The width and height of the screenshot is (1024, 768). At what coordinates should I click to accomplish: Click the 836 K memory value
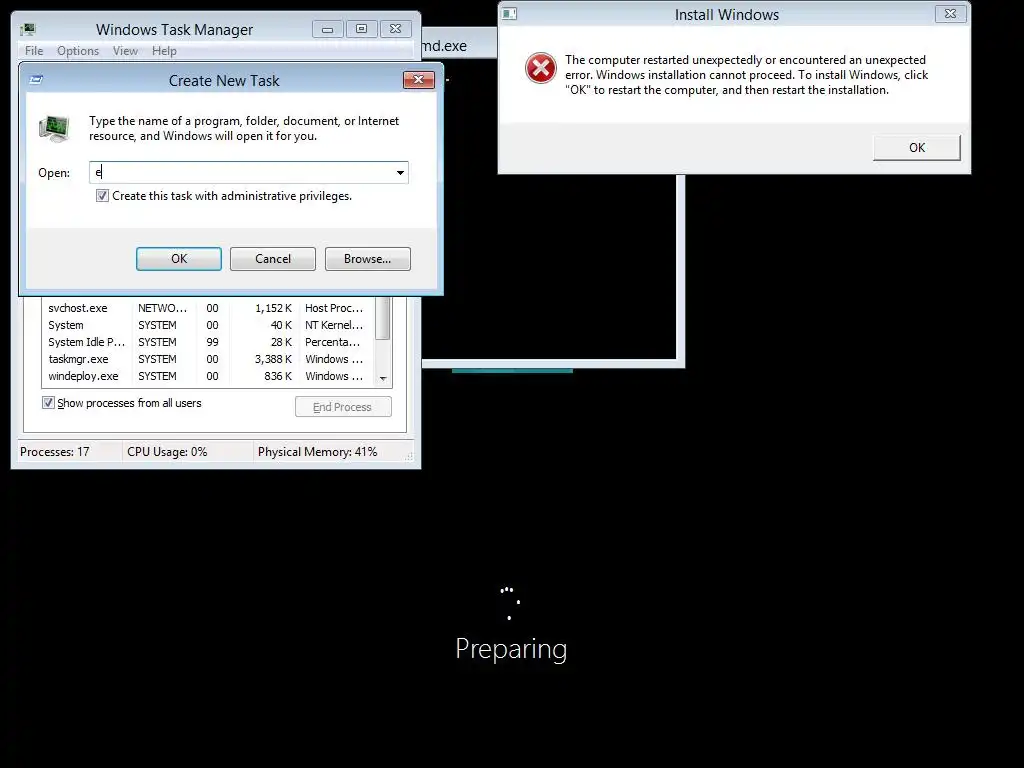278,376
